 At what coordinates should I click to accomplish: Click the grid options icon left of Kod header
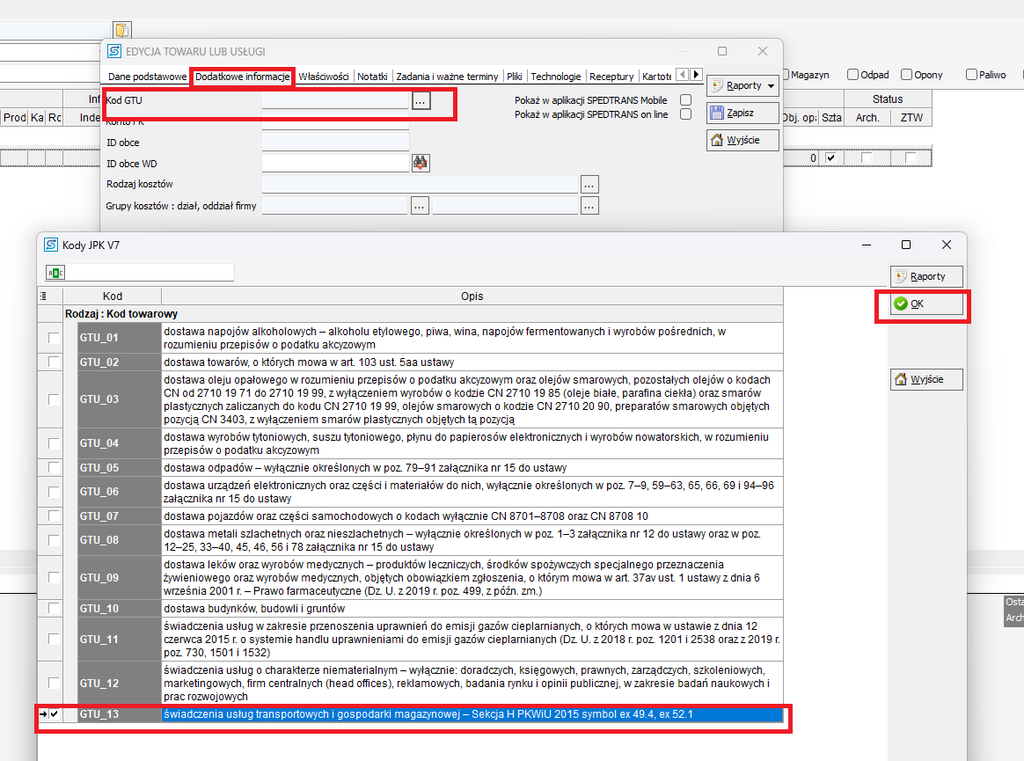43,296
